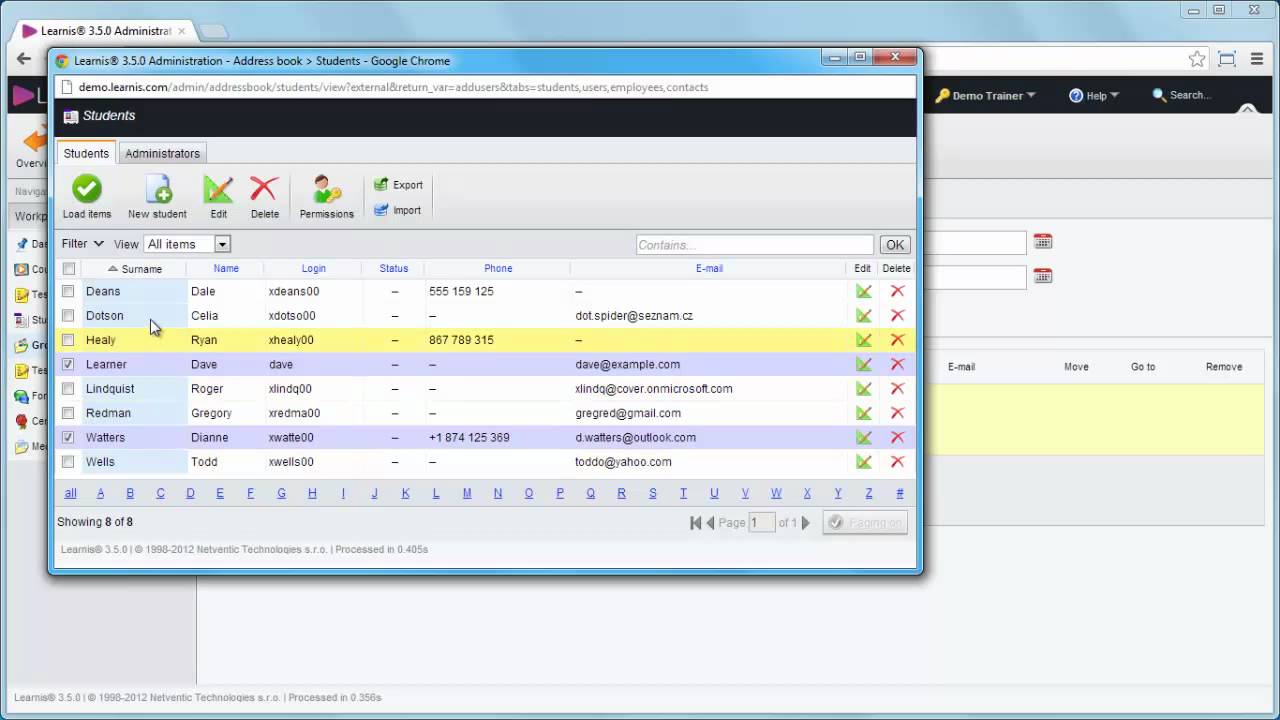Click the Edit toolbar pencil icon

[x=218, y=189]
